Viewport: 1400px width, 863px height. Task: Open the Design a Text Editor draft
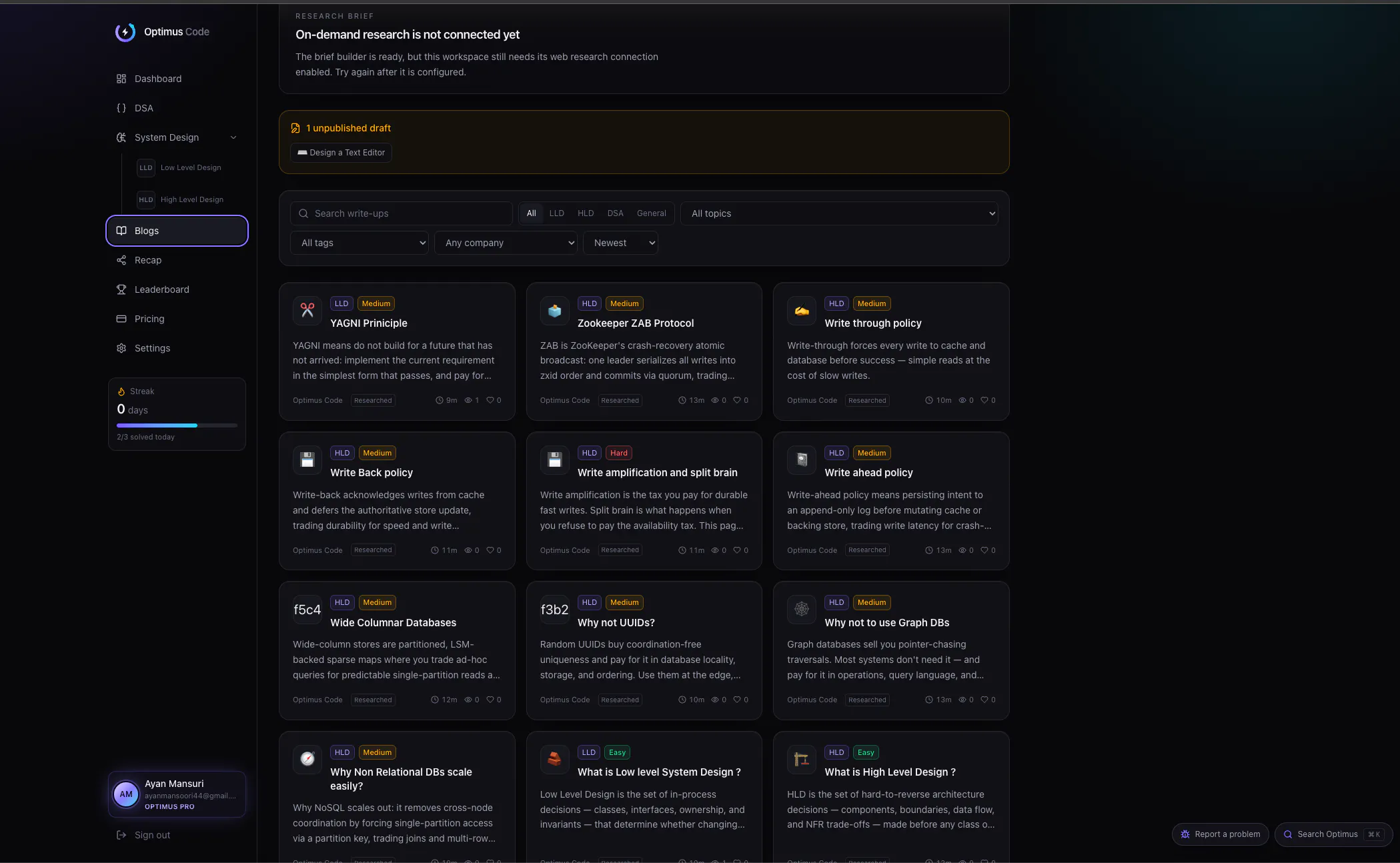(x=341, y=153)
